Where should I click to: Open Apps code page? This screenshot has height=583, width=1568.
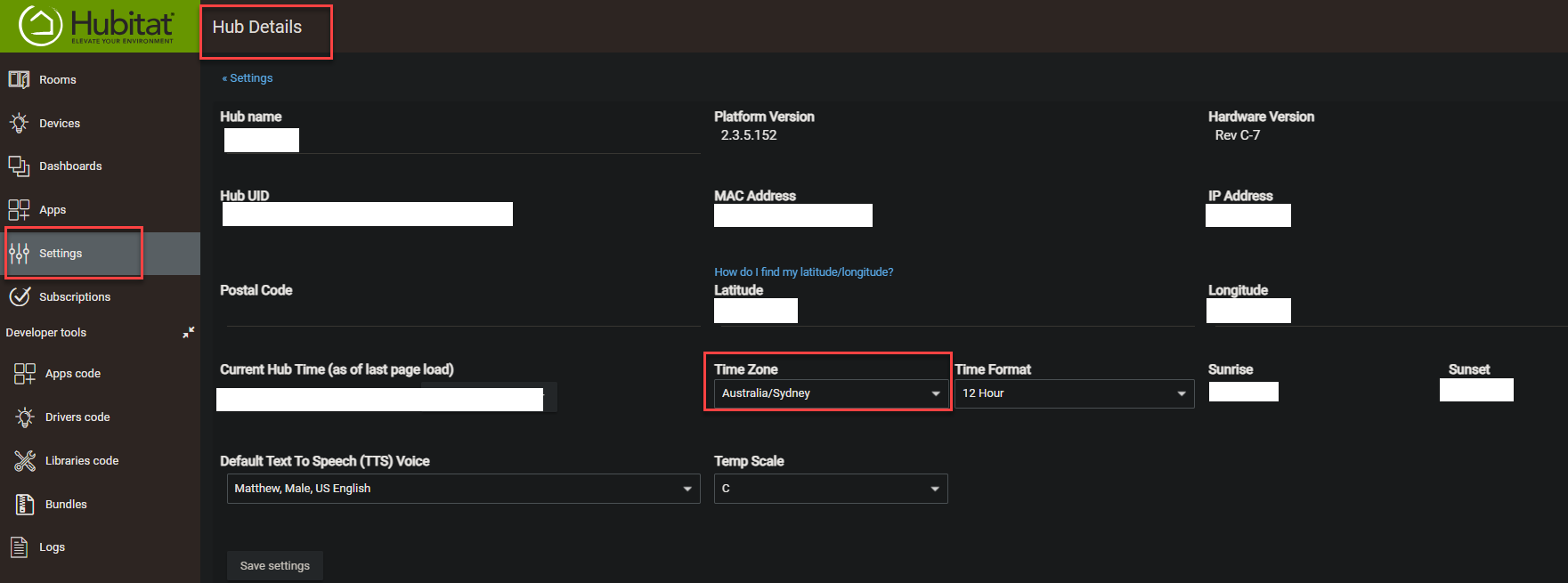[x=73, y=373]
